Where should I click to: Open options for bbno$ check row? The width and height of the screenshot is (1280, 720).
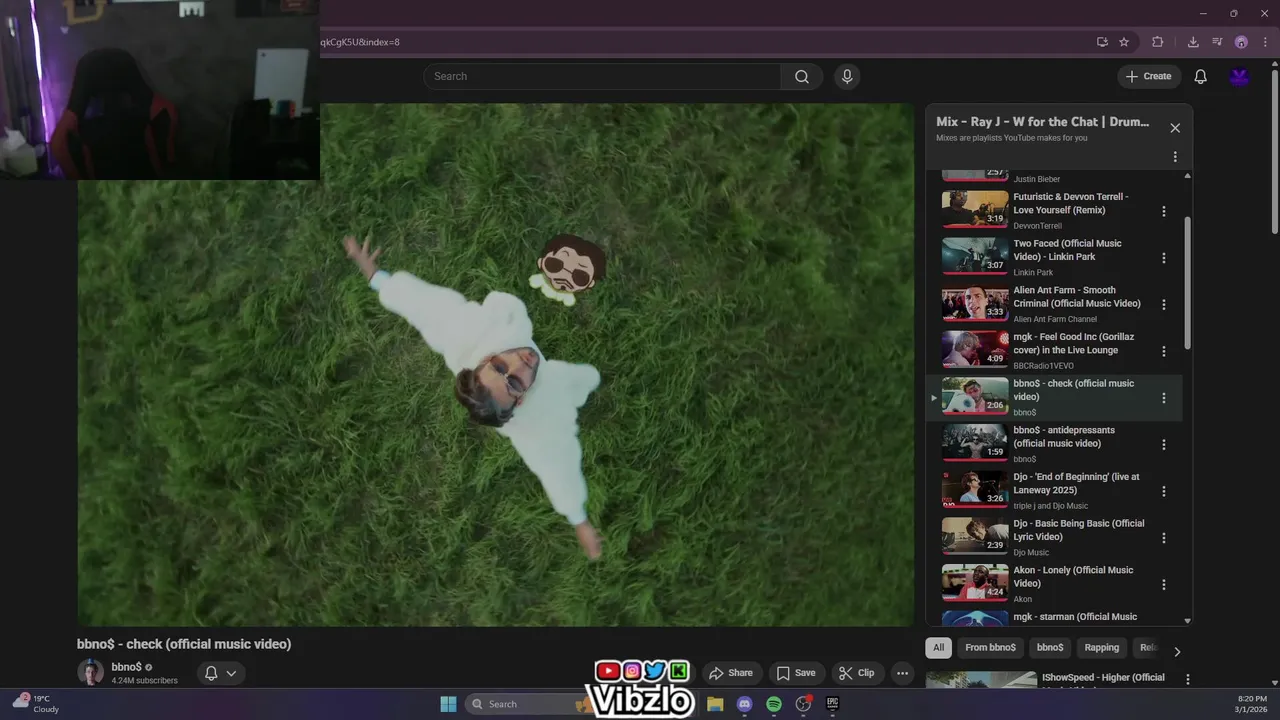coord(1163,398)
